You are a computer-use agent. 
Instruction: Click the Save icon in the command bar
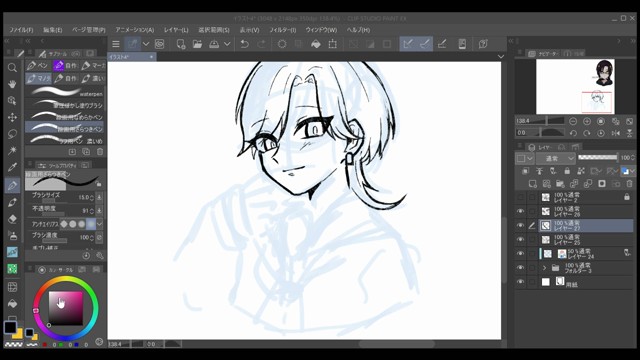point(214,44)
